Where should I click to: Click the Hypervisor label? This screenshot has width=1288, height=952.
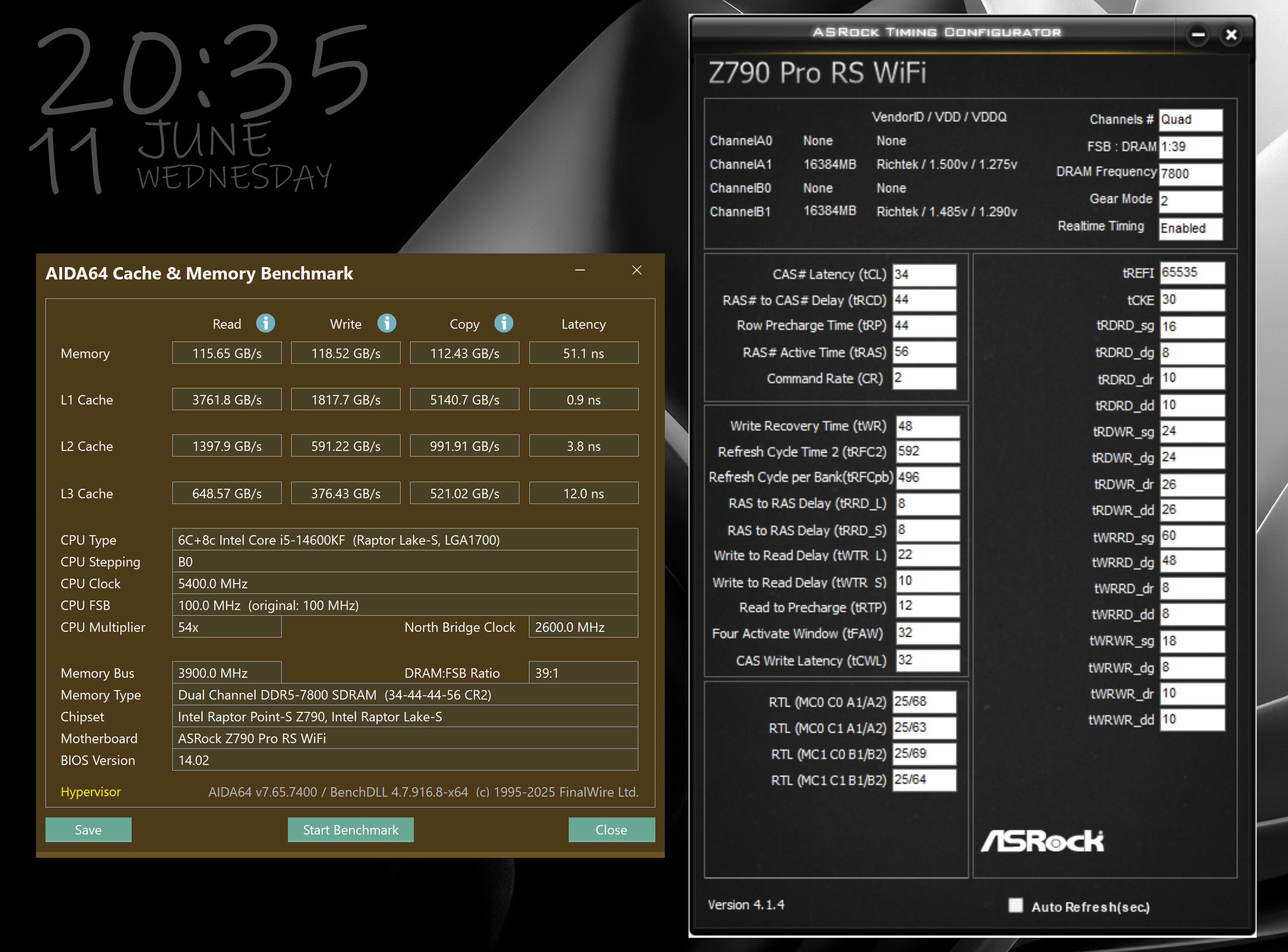(90, 792)
